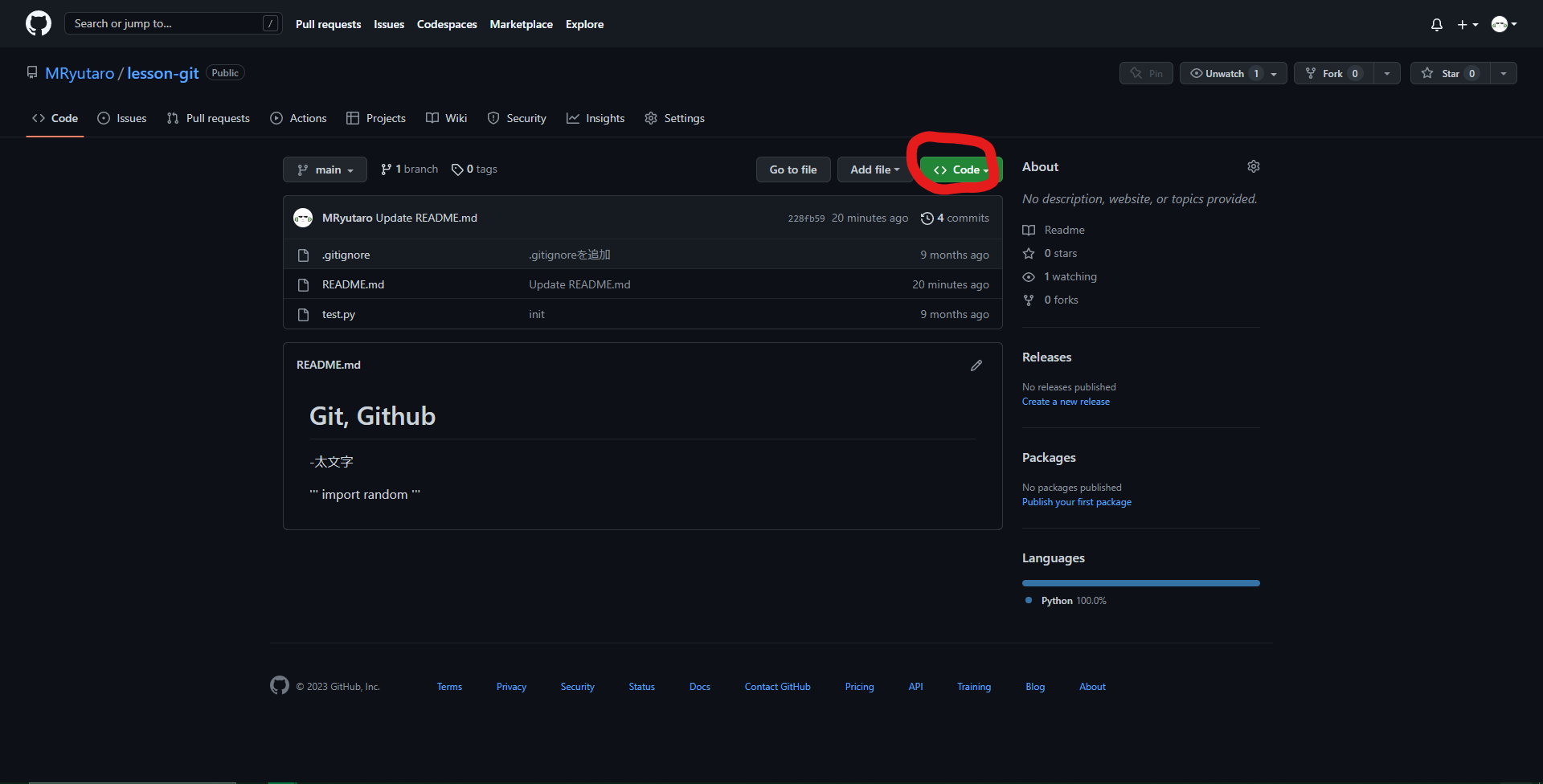1543x784 pixels.
Task: View the 4 commits history
Action: [x=955, y=218]
